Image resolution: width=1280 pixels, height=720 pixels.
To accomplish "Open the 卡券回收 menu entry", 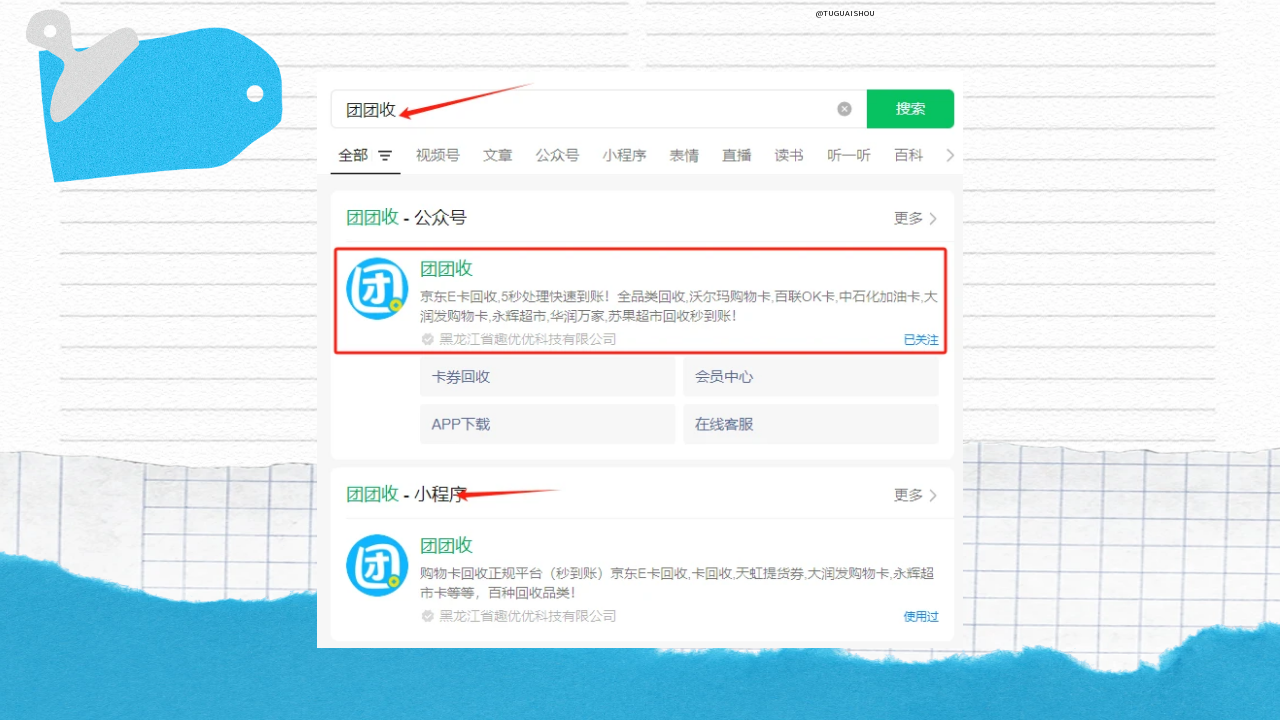I will coord(548,377).
